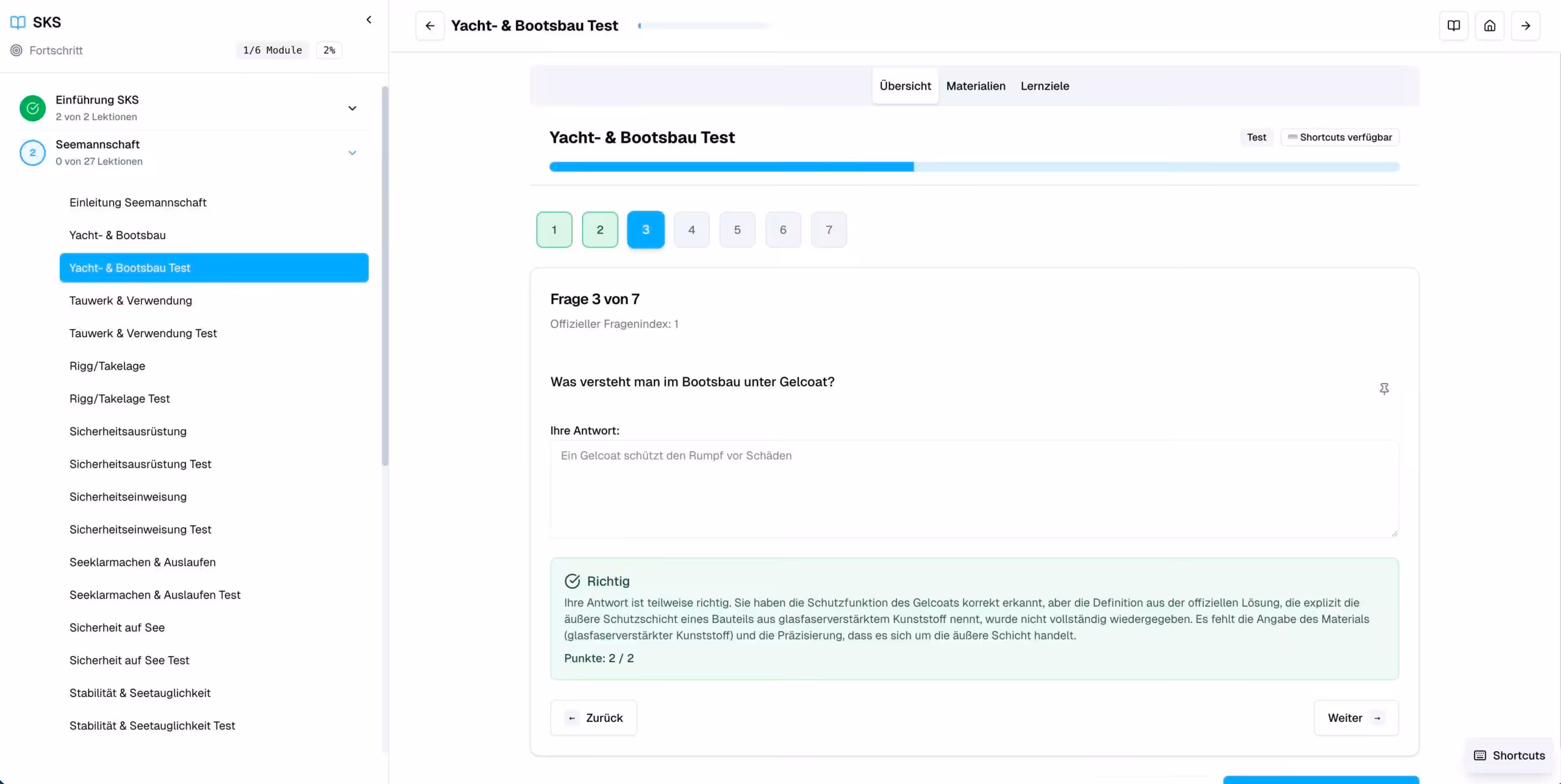Image resolution: width=1561 pixels, height=784 pixels.
Task: Jump to question 5 in the test
Action: click(737, 230)
